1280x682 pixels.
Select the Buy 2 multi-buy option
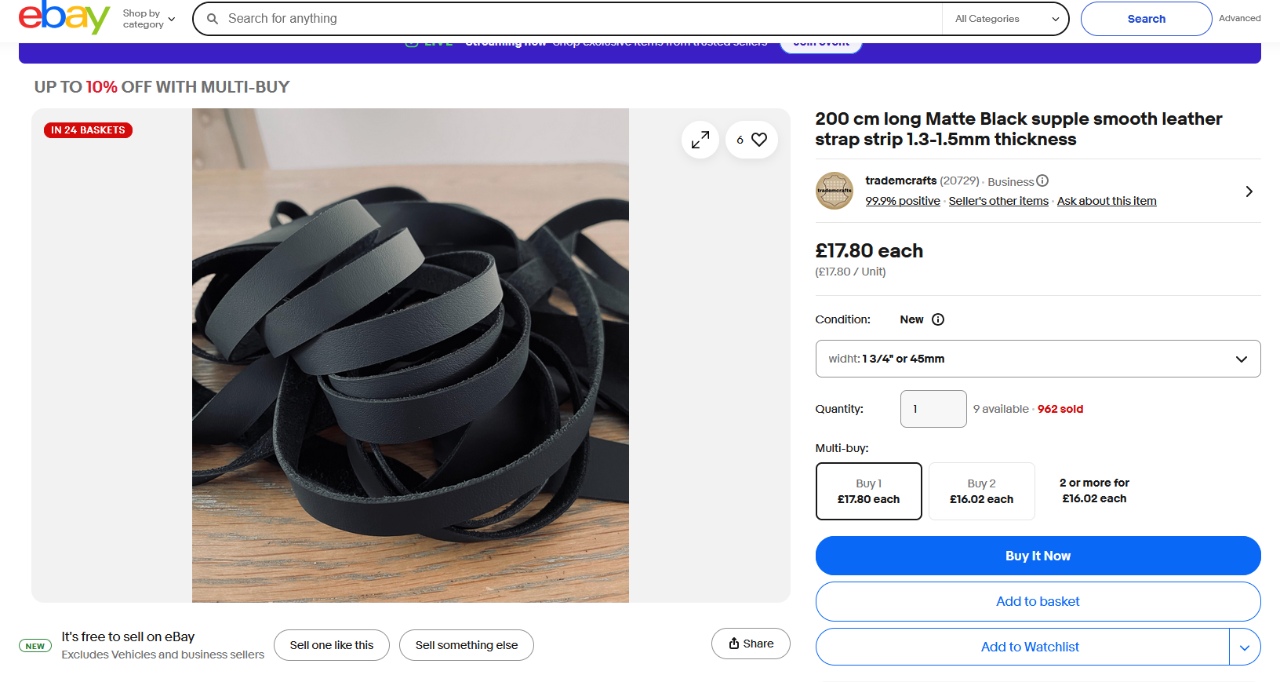pyautogui.click(x=981, y=491)
